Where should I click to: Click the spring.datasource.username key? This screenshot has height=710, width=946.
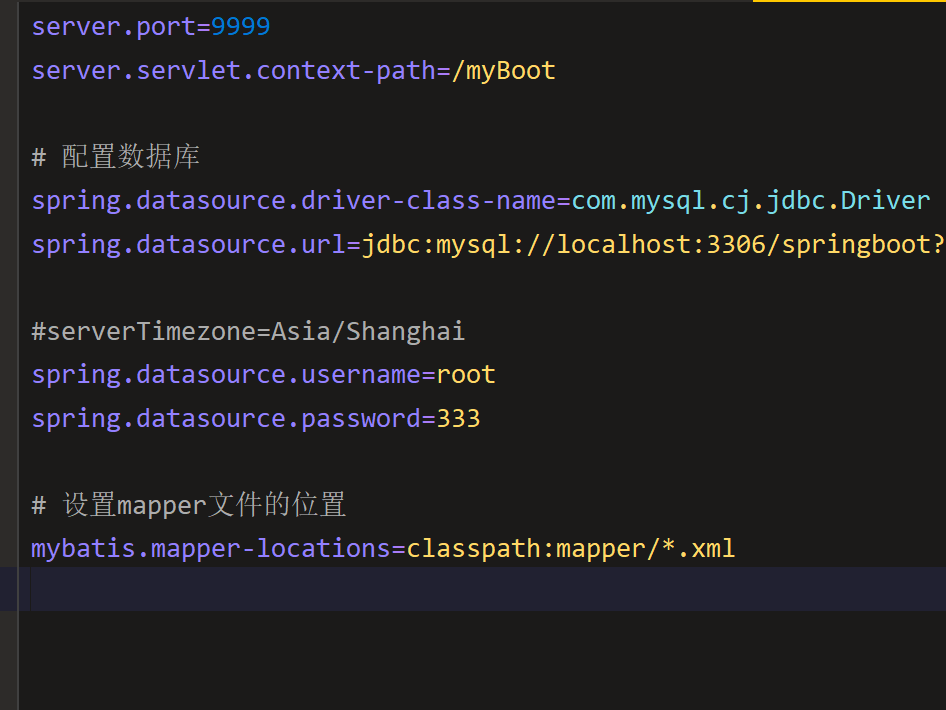click(x=225, y=375)
